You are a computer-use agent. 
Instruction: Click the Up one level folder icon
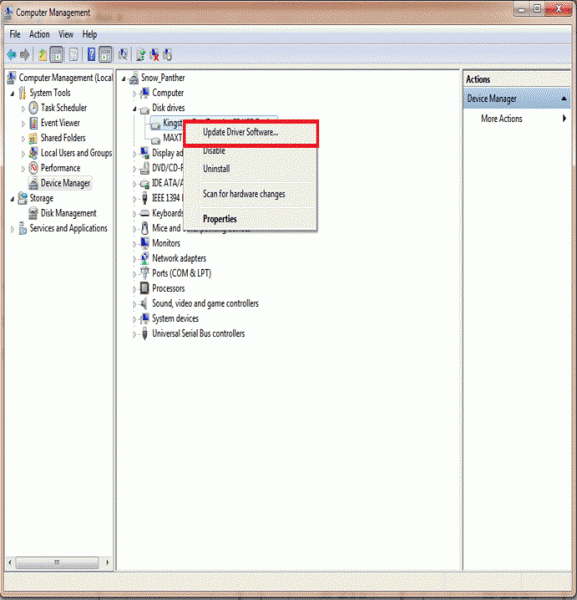point(42,55)
